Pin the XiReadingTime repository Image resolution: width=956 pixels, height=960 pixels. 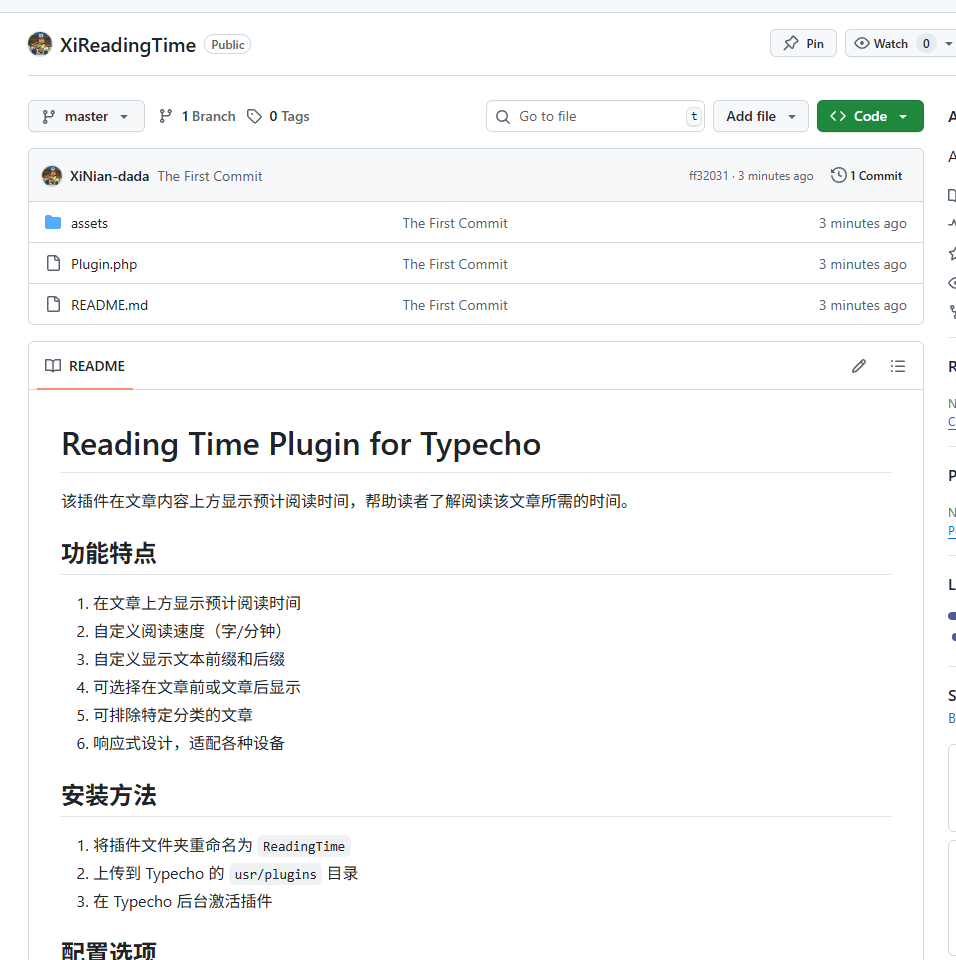click(x=803, y=43)
